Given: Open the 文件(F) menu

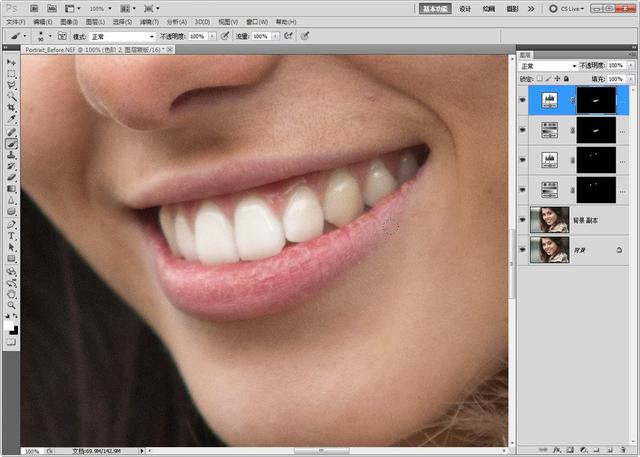Looking at the screenshot, I should tap(15, 22).
